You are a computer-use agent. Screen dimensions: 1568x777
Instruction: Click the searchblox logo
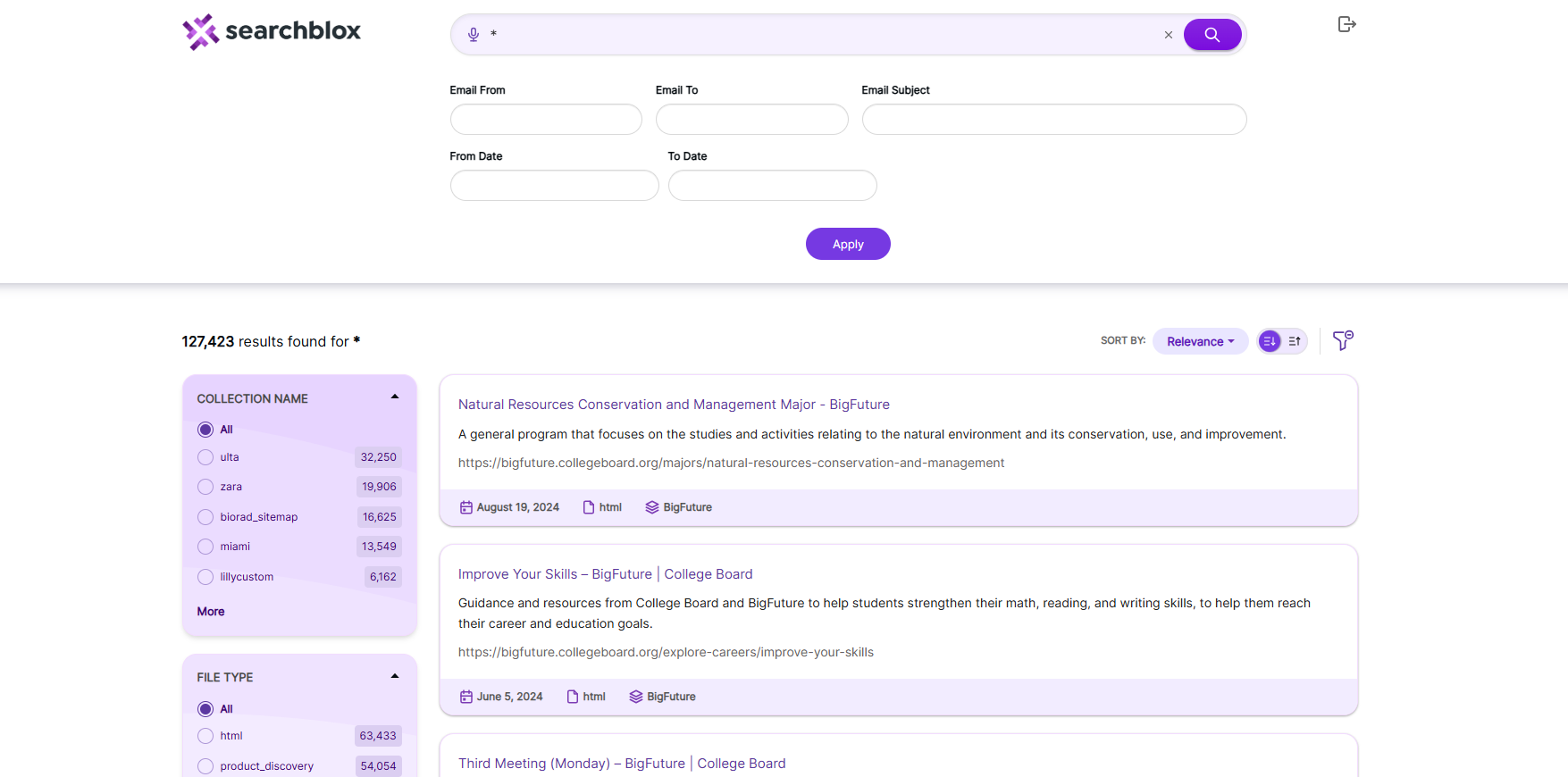272,31
